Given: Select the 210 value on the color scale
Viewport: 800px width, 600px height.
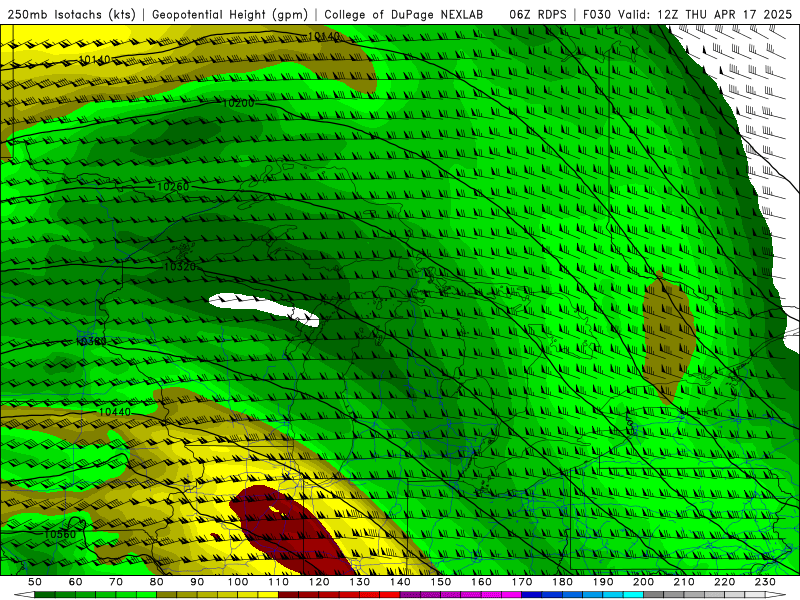Looking at the screenshot, I should click(685, 582).
